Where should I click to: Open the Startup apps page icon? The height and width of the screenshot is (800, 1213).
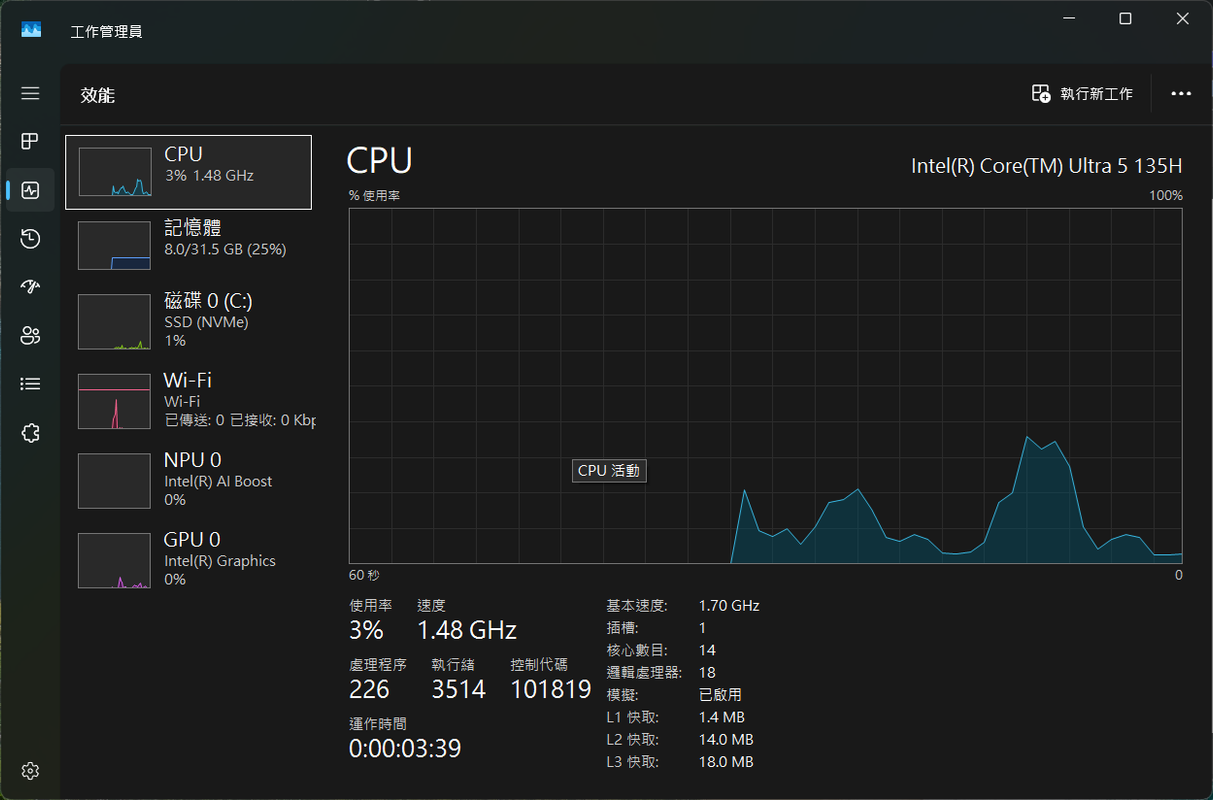click(30, 287)
